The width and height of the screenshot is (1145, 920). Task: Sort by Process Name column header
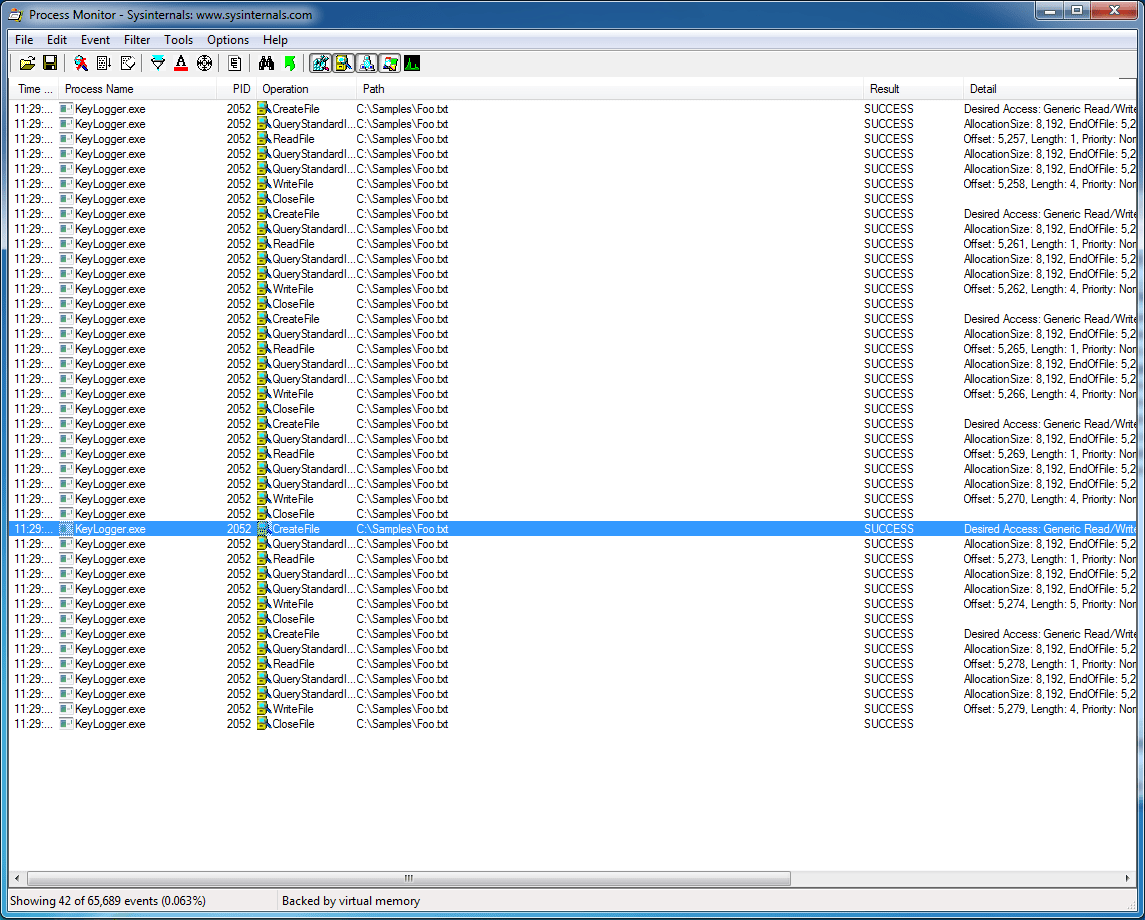click(x=137, y=88)
